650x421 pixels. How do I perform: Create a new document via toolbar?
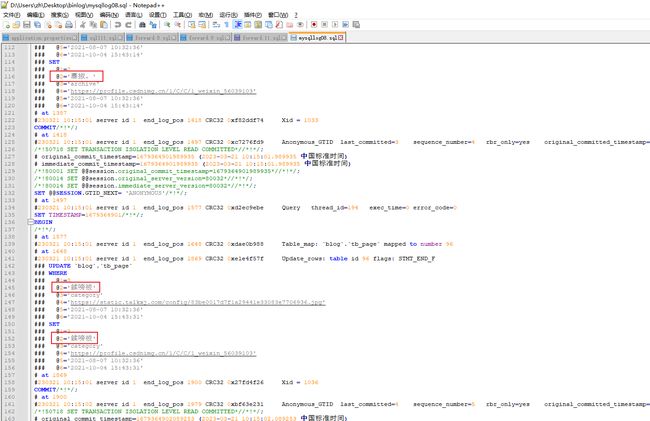[7, 25]
